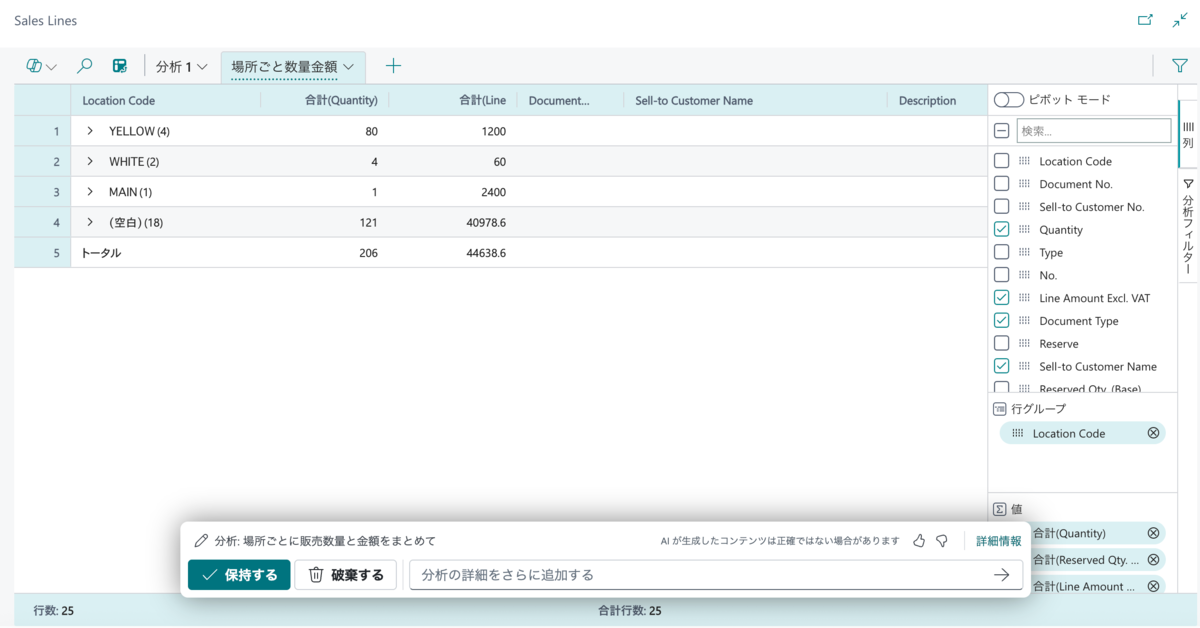Check the Document No. column checkbox
The height and width of the screenshot is (628, 1200).
pos(1001,184)
